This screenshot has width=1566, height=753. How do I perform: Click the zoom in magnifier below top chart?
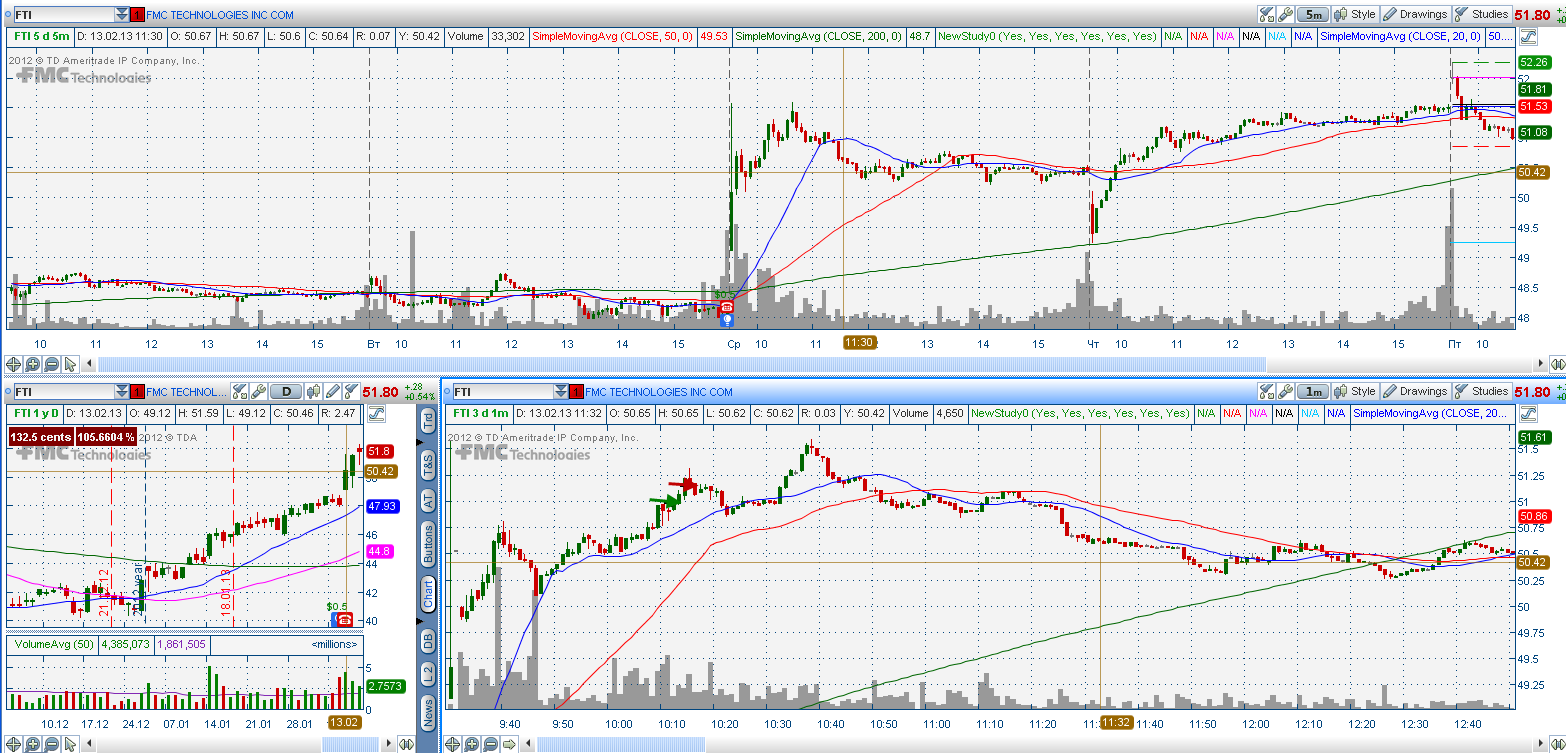32,364
